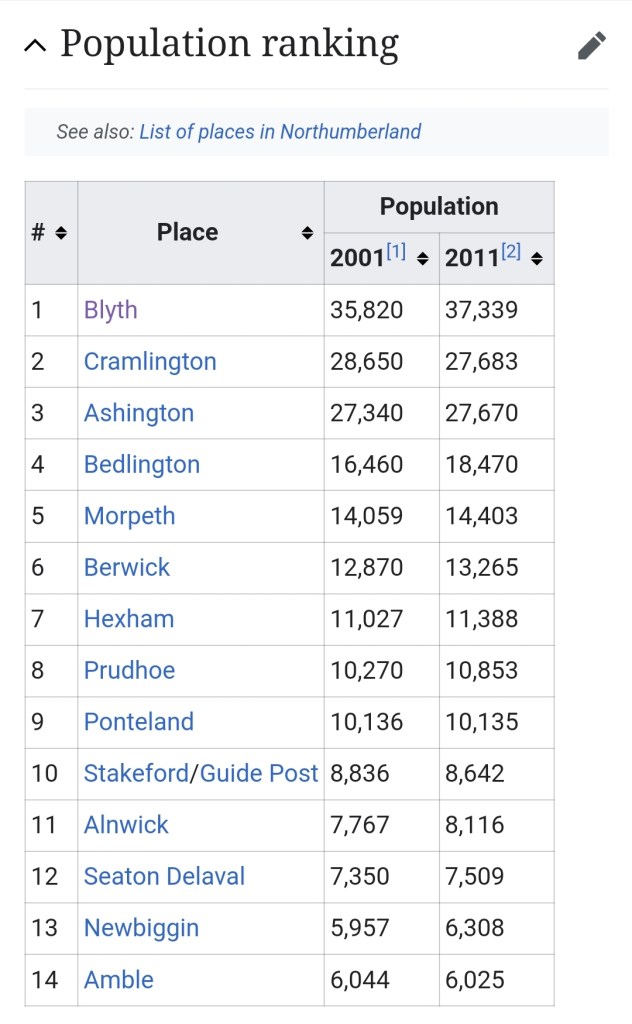Go to the Seaton Delaval page
The height and width of the screenshot is (1024, 632).
click(164, 876)
